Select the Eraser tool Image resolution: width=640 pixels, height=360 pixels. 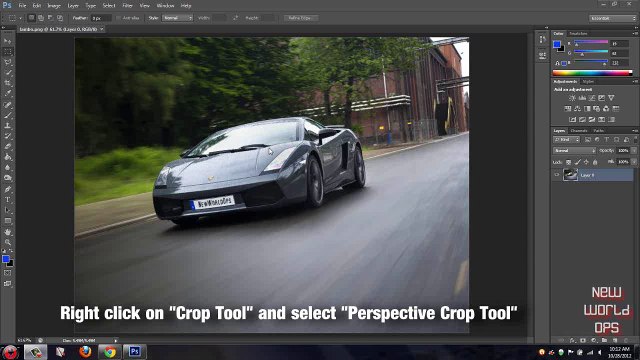click(x=8, y=147)
